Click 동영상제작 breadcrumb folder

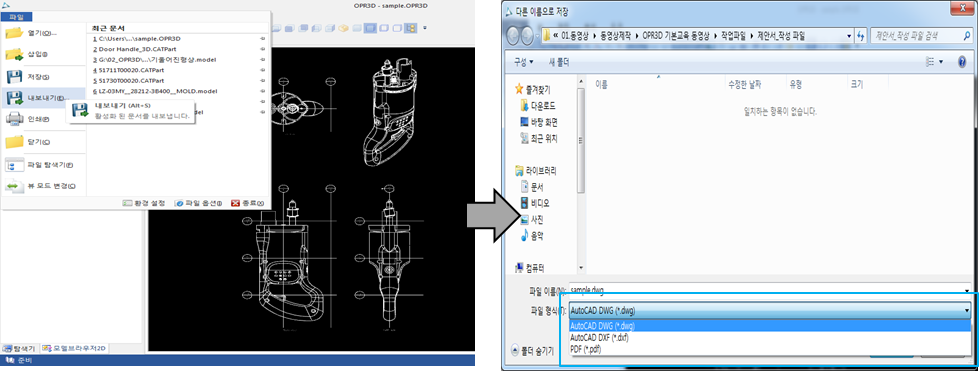617,36
